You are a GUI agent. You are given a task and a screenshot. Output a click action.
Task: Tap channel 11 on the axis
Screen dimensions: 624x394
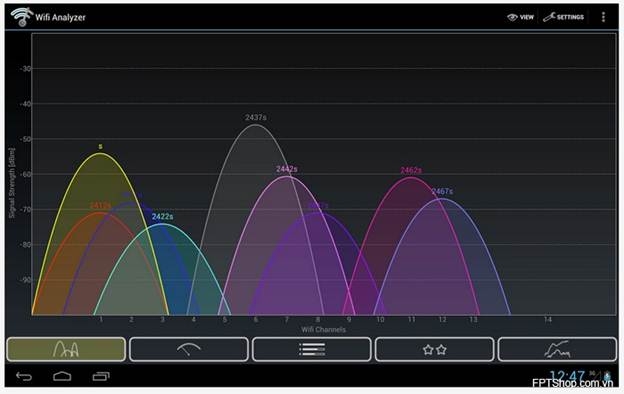click(411, 320)
